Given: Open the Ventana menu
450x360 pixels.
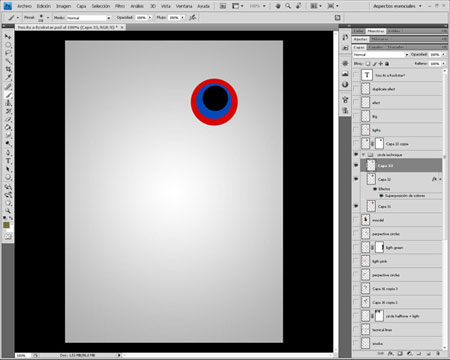Looking at the screenshot, I should click(184, 6).
